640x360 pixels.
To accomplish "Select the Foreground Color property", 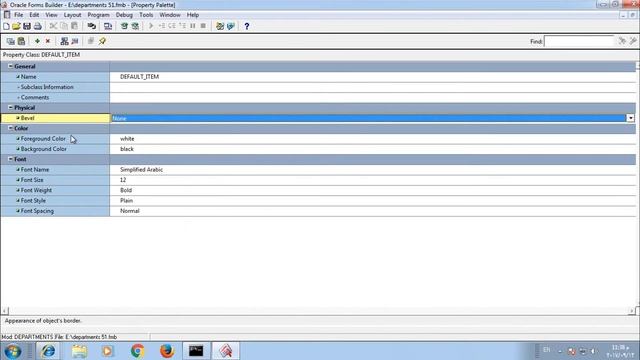I will click(x=55, y=139).
